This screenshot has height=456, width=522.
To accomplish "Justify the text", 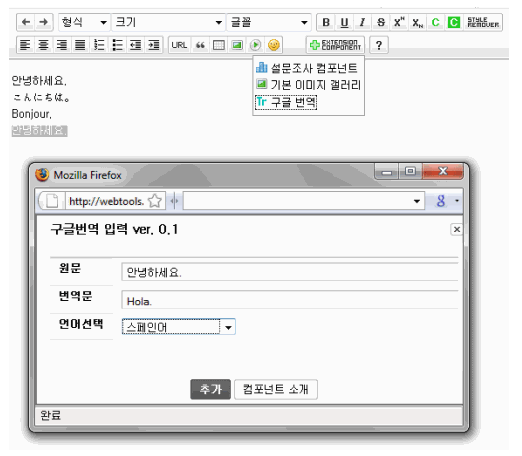I will click(80, 45).
